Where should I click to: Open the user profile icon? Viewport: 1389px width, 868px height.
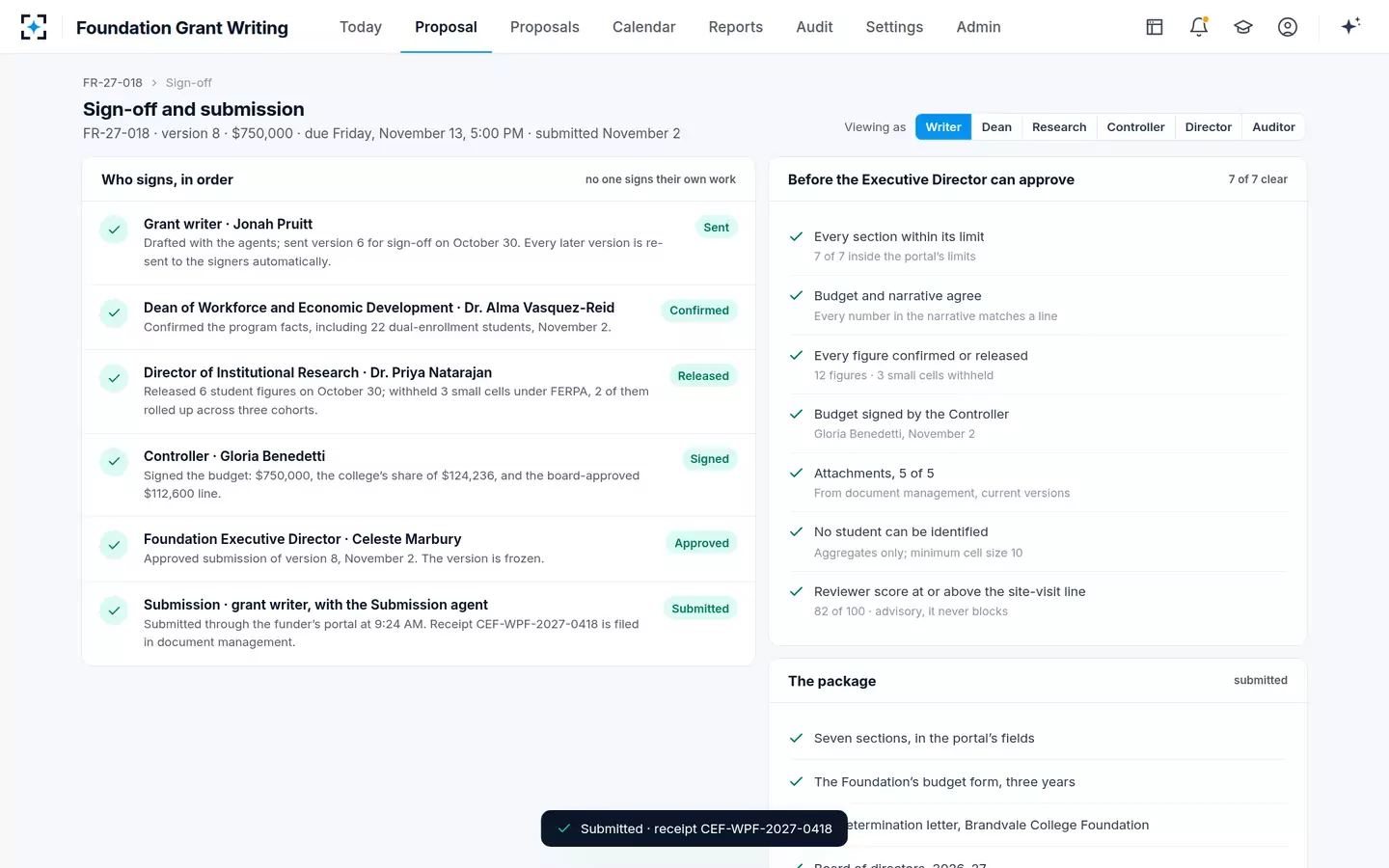1288,27
